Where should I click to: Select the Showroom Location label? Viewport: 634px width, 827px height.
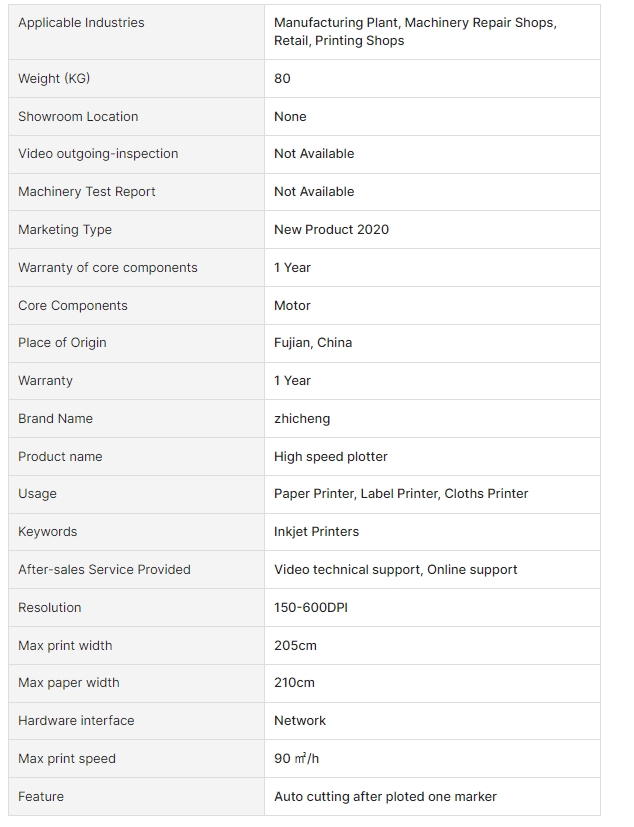coord(78,117)
